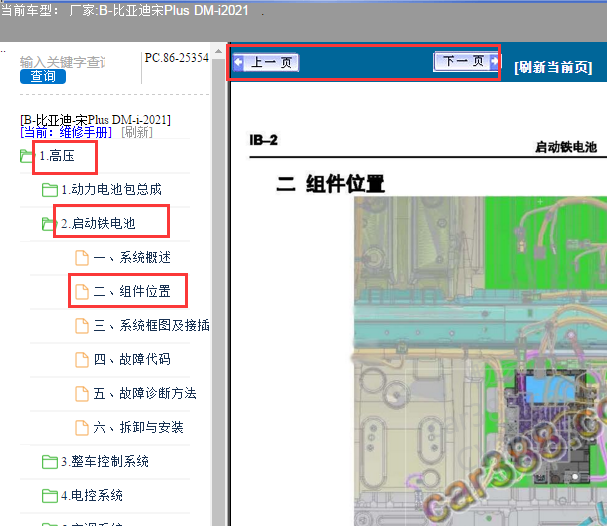607x526 pixels.
Task: Click the 刷新 link beside 维修手册
Action: 137,133
